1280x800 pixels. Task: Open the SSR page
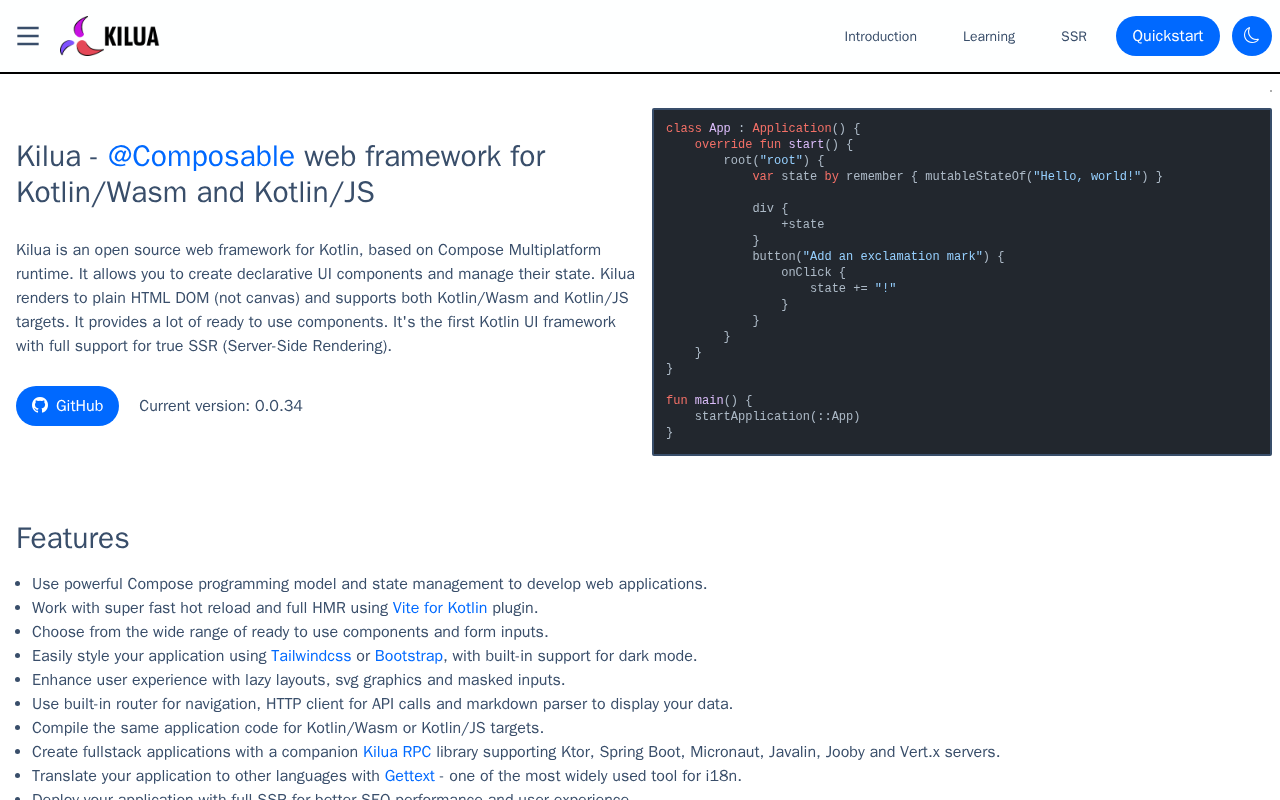point(1074,36)
